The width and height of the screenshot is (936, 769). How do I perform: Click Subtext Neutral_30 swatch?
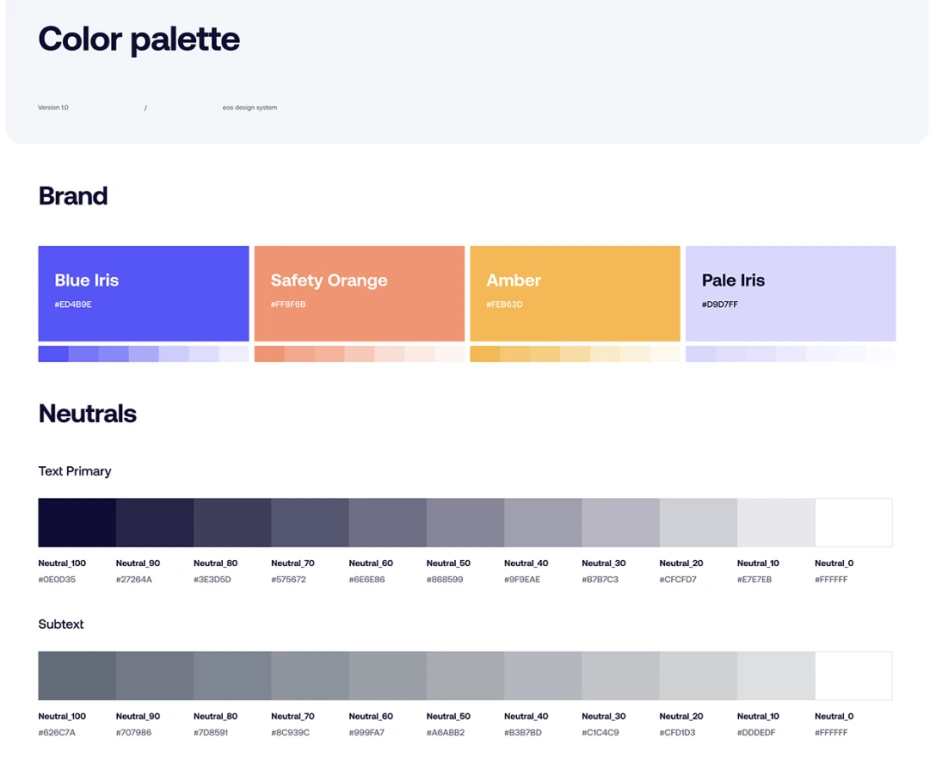tap(620, 676)
